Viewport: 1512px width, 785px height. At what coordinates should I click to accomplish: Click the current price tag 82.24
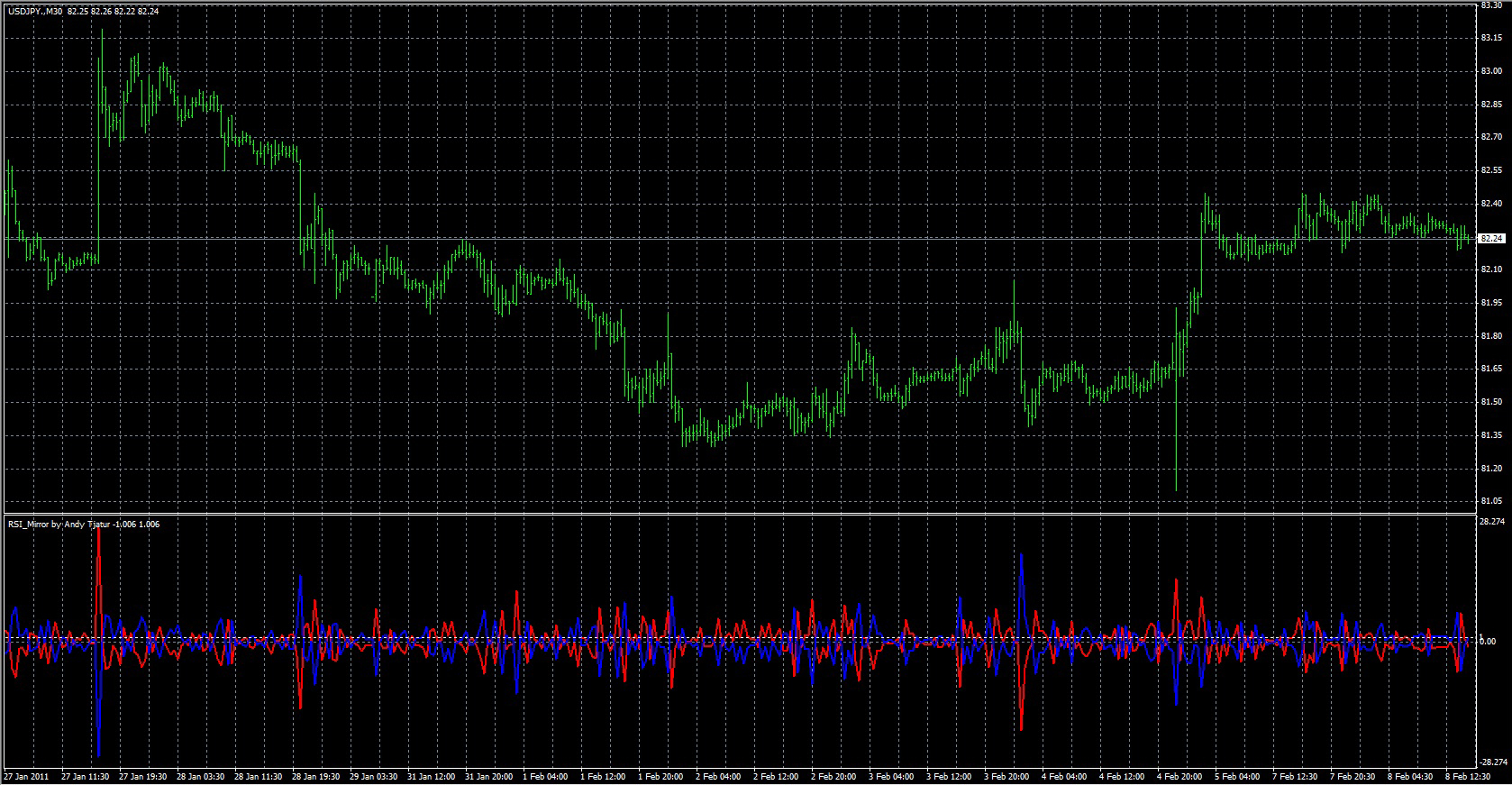click(1491, 239)
